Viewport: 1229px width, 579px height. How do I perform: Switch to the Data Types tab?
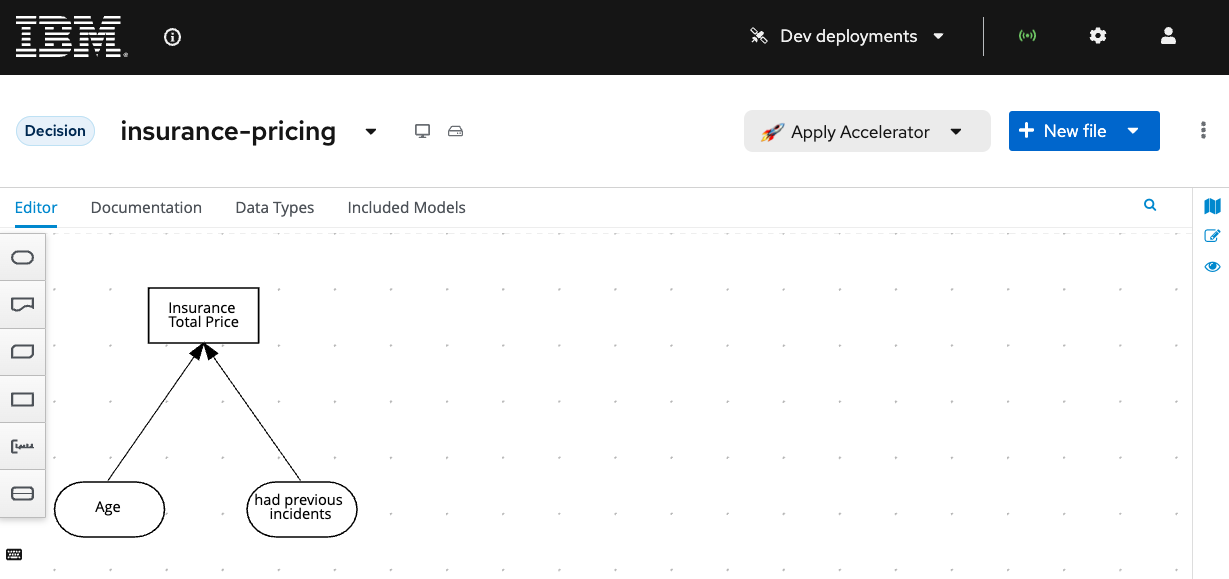pos(275,207)
